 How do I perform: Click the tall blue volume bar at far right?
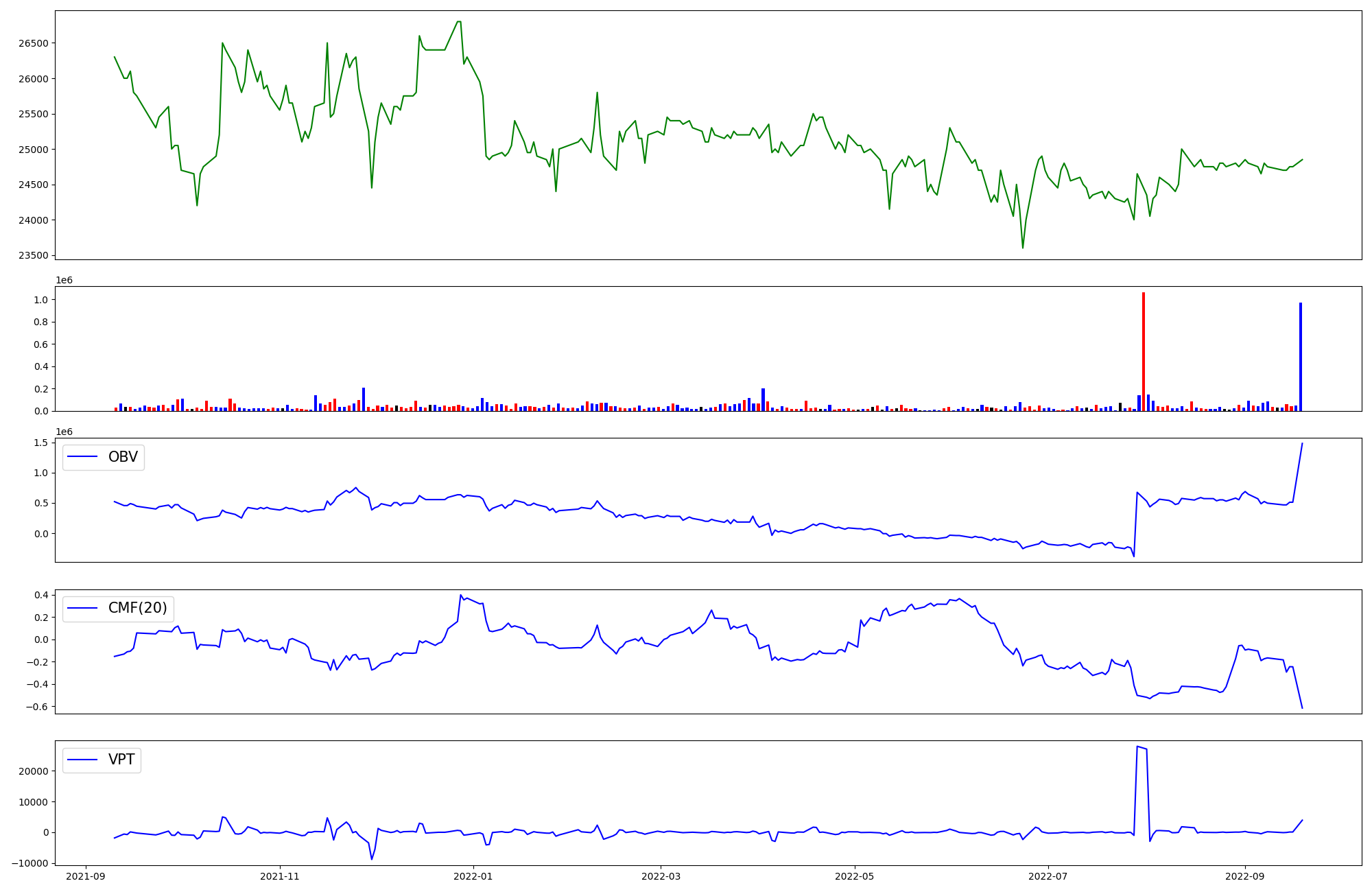click(1300, 357)
